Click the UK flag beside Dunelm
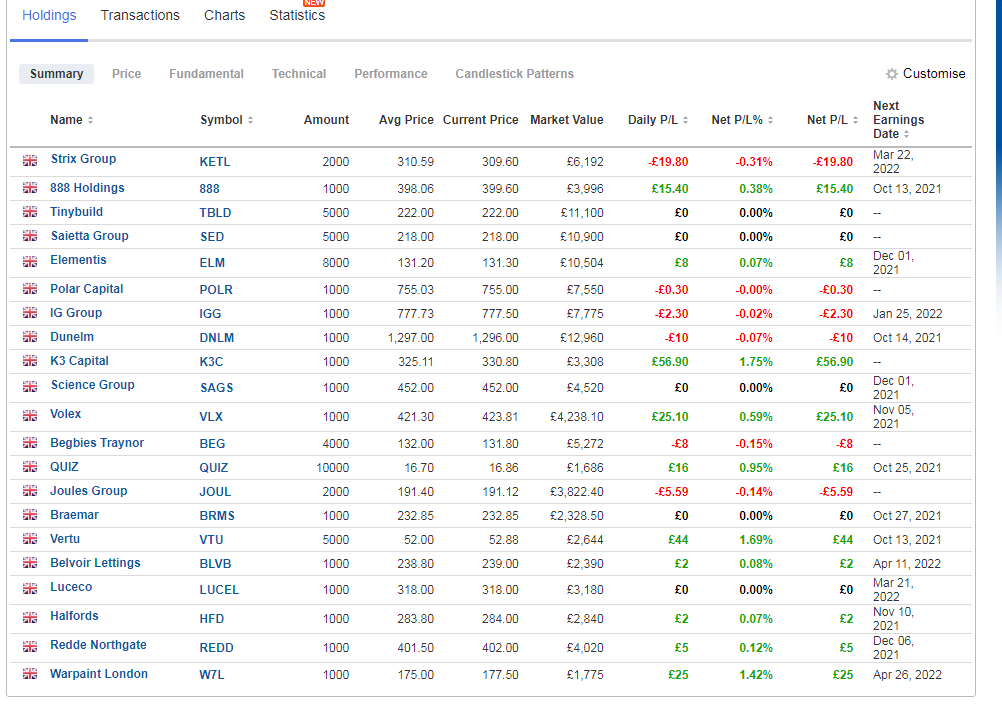The width and height of the screenshot is (1002, 705). [30, 336]
